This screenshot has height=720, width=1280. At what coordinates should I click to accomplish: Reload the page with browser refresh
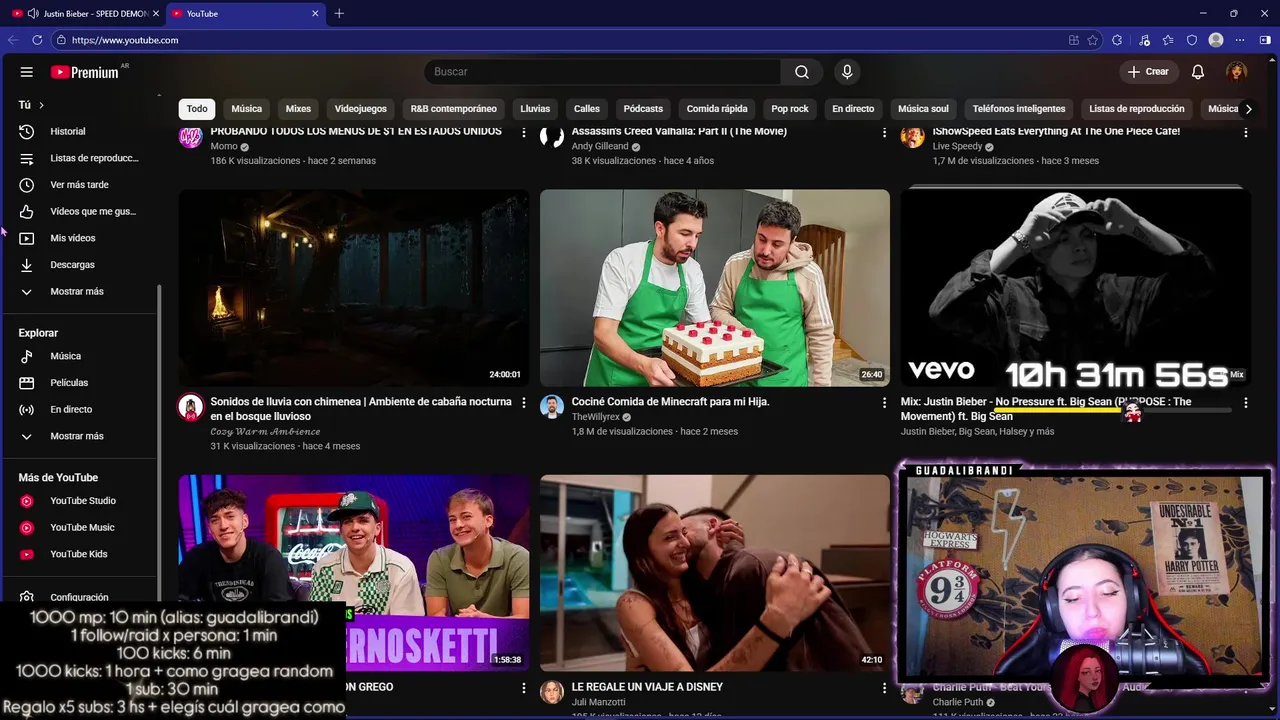(37, 40)
